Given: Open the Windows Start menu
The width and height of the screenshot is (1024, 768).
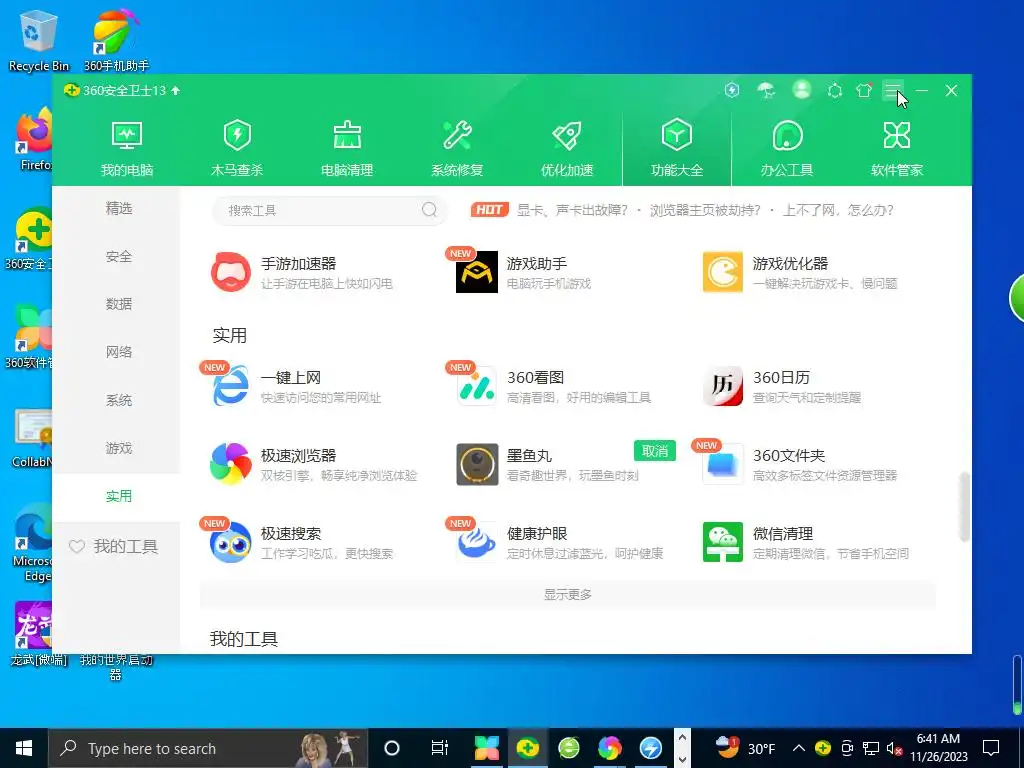Looking at the screenshot, I should [24, 748].
